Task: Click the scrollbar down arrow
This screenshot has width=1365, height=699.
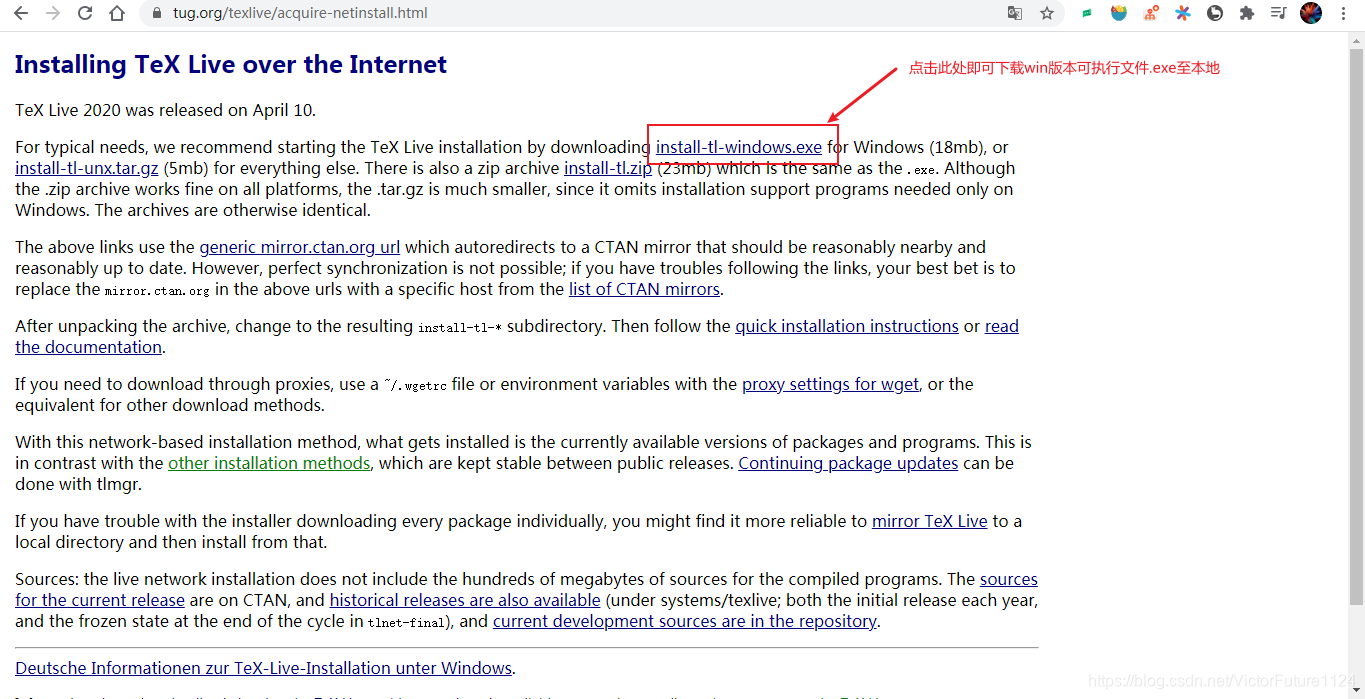Action: coord(1357,691)
